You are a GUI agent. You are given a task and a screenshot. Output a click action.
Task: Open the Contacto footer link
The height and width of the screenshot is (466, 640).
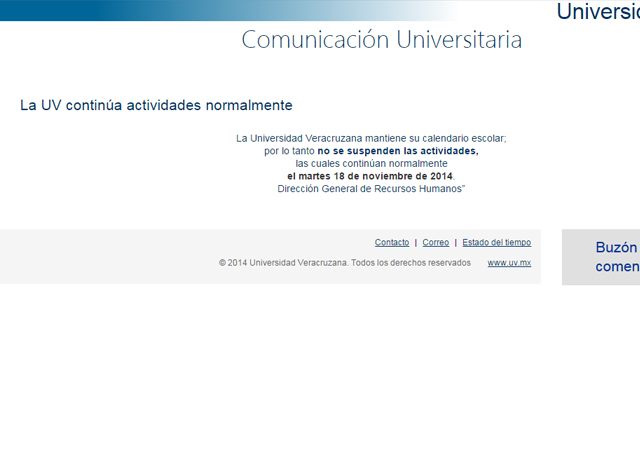point(391,243)
